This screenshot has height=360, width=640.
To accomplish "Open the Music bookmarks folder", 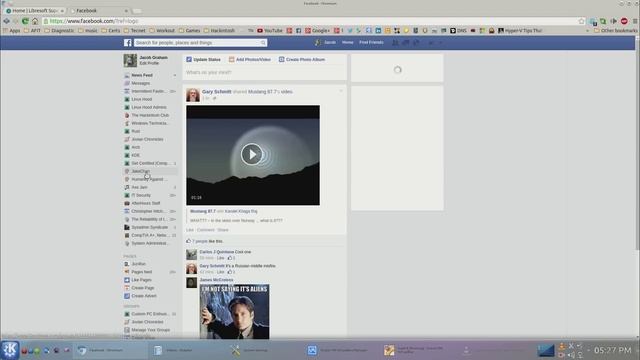I will 88,31.
